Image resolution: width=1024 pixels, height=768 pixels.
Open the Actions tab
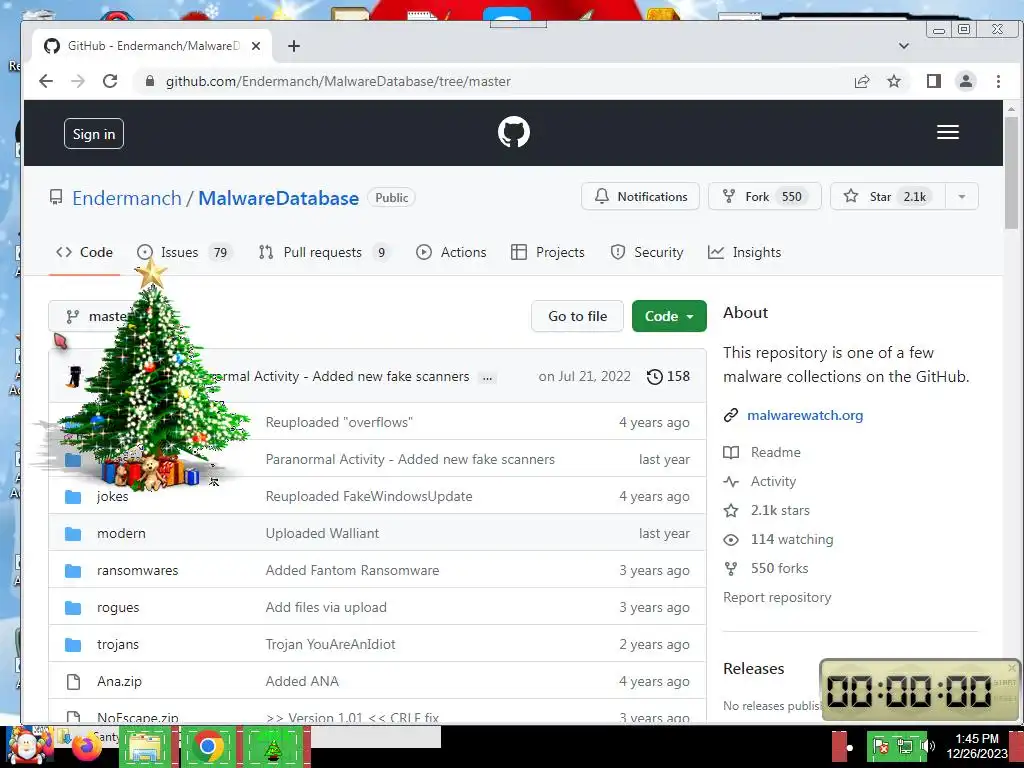451,252
